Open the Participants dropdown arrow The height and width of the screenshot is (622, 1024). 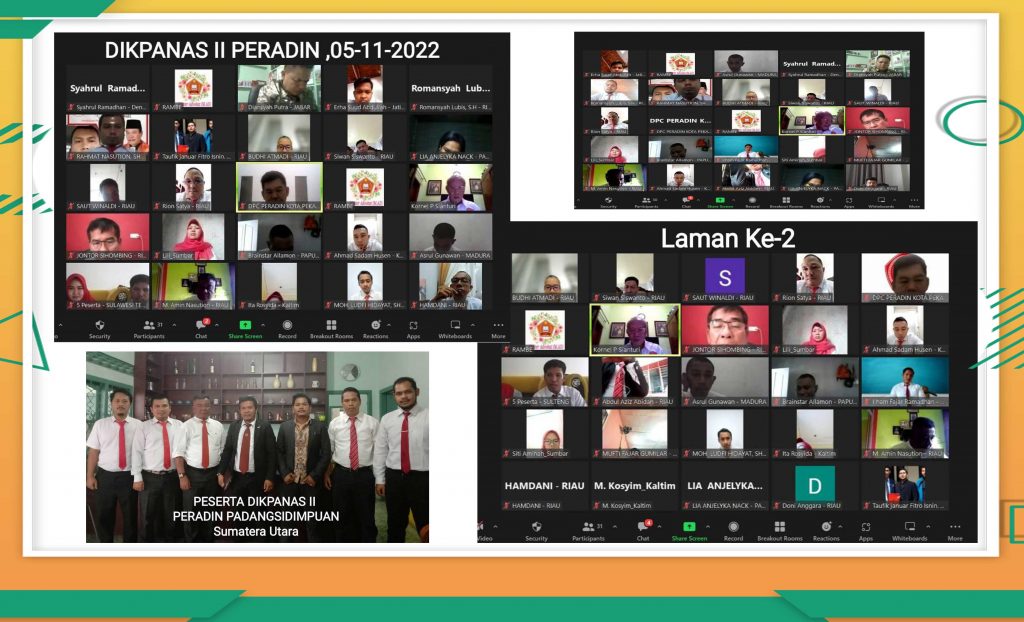click(x=176, y=325)
